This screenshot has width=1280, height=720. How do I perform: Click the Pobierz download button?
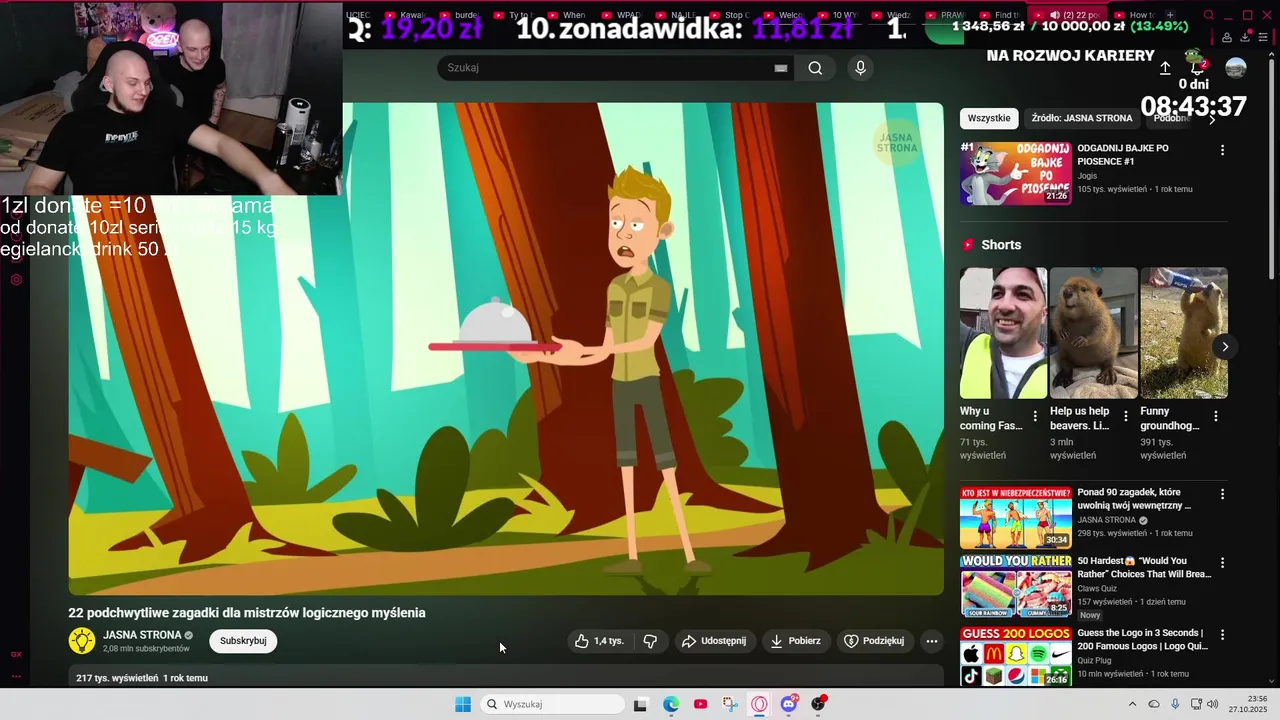click(x=795, y=641)
